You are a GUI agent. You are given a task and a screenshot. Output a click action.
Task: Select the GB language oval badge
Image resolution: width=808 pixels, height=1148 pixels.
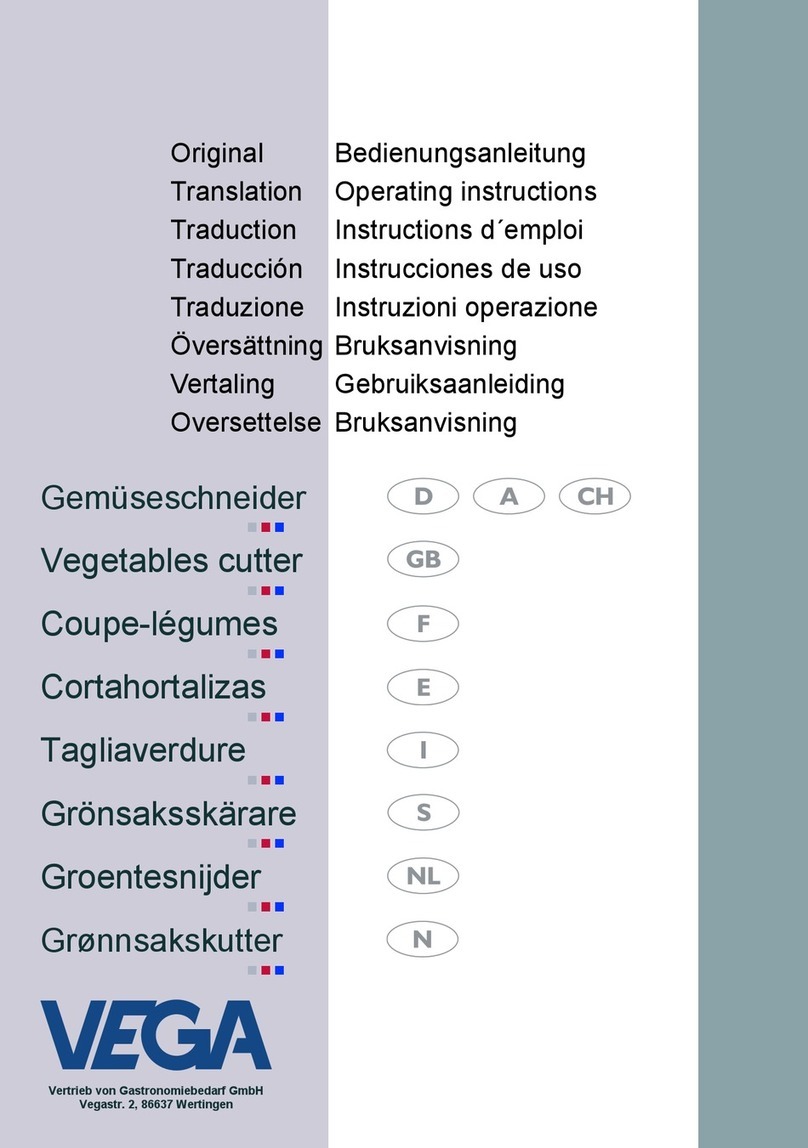coord(423,559)
